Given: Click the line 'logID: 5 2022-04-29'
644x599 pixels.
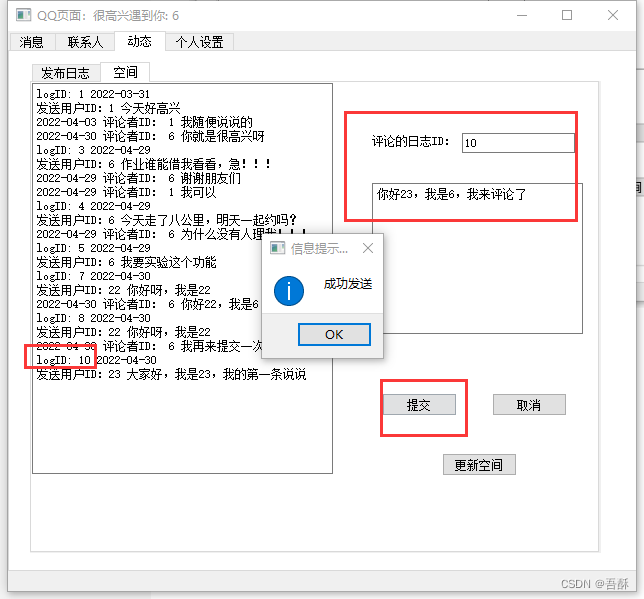Looking at the screenshot, I should [x=93, y=248].
